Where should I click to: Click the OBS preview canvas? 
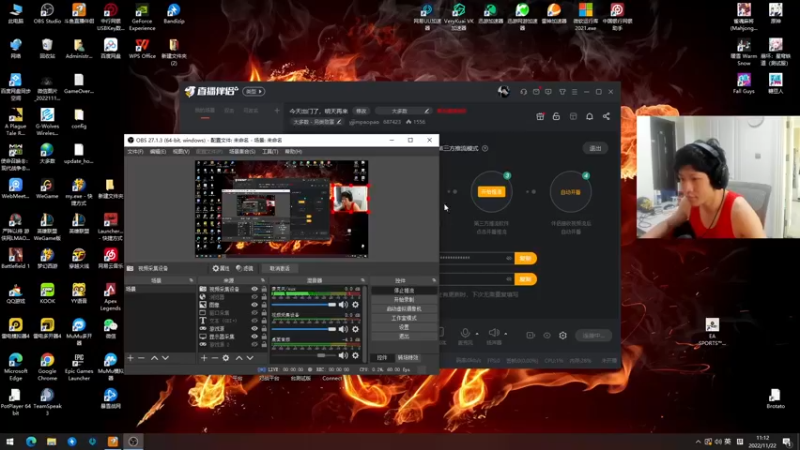click(282, 209)
